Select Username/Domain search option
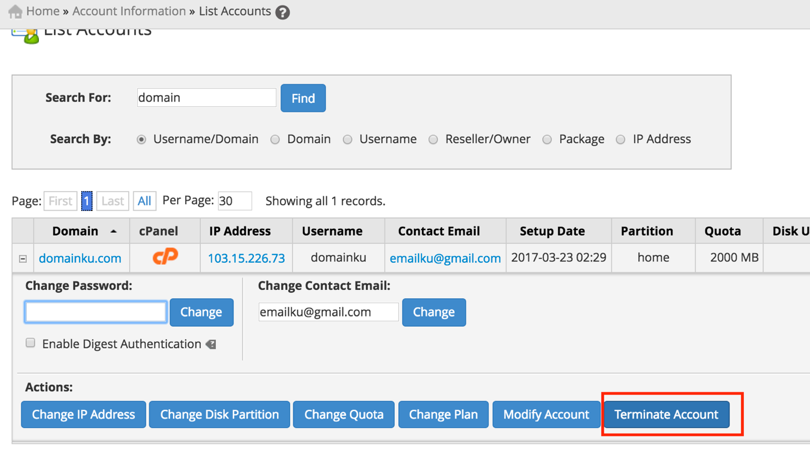This screenshot has width=810, height=450. coord(141,139)
